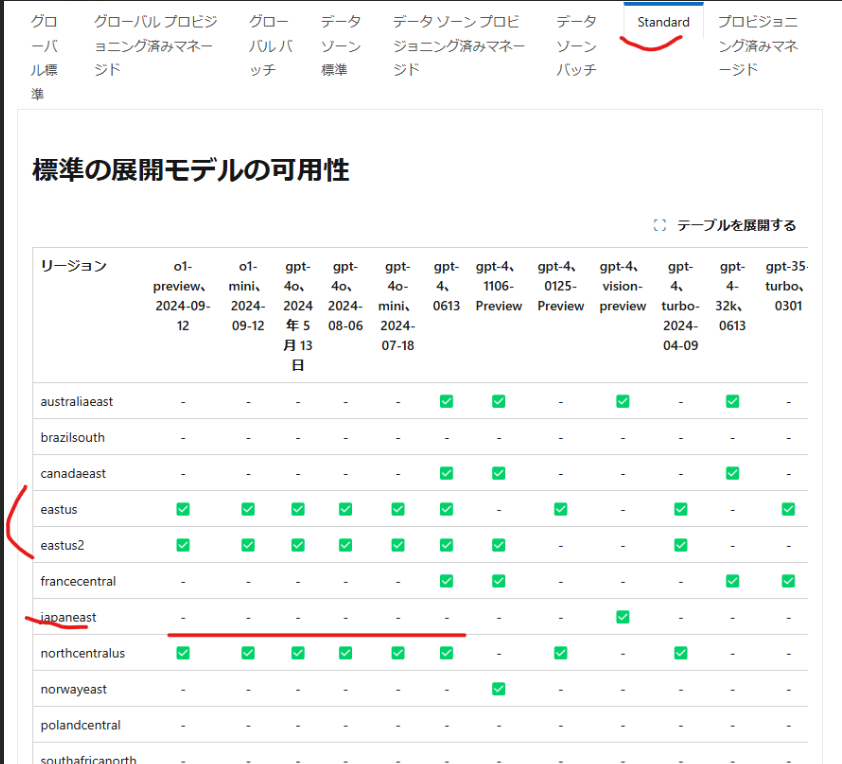Click eastus gpt-4 turbo-2024-04-09 check mark
The width and height of the screenshot is (842, 764).
coord(680,509)
